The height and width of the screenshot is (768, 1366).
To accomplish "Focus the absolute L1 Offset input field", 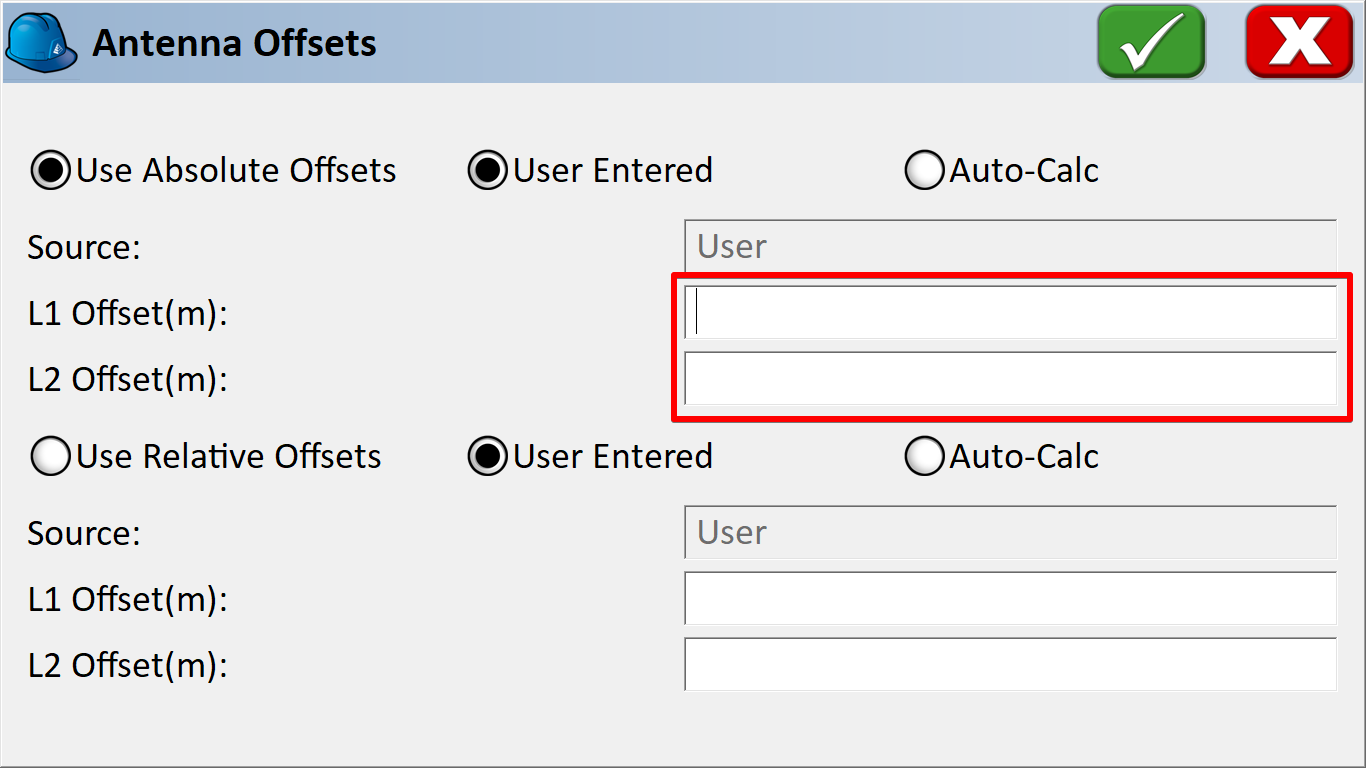I will pos(1010,312).
